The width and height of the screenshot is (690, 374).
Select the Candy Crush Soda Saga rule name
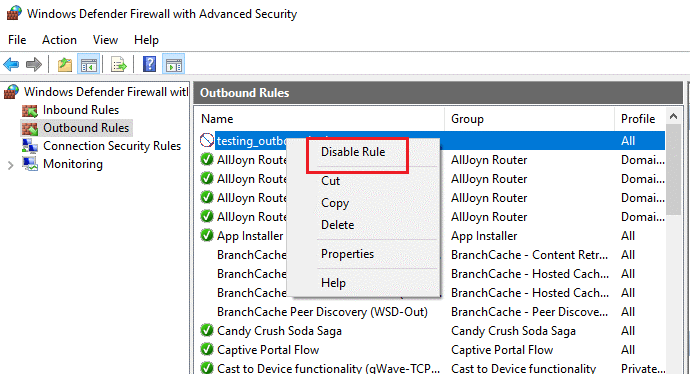click(279, 330)
